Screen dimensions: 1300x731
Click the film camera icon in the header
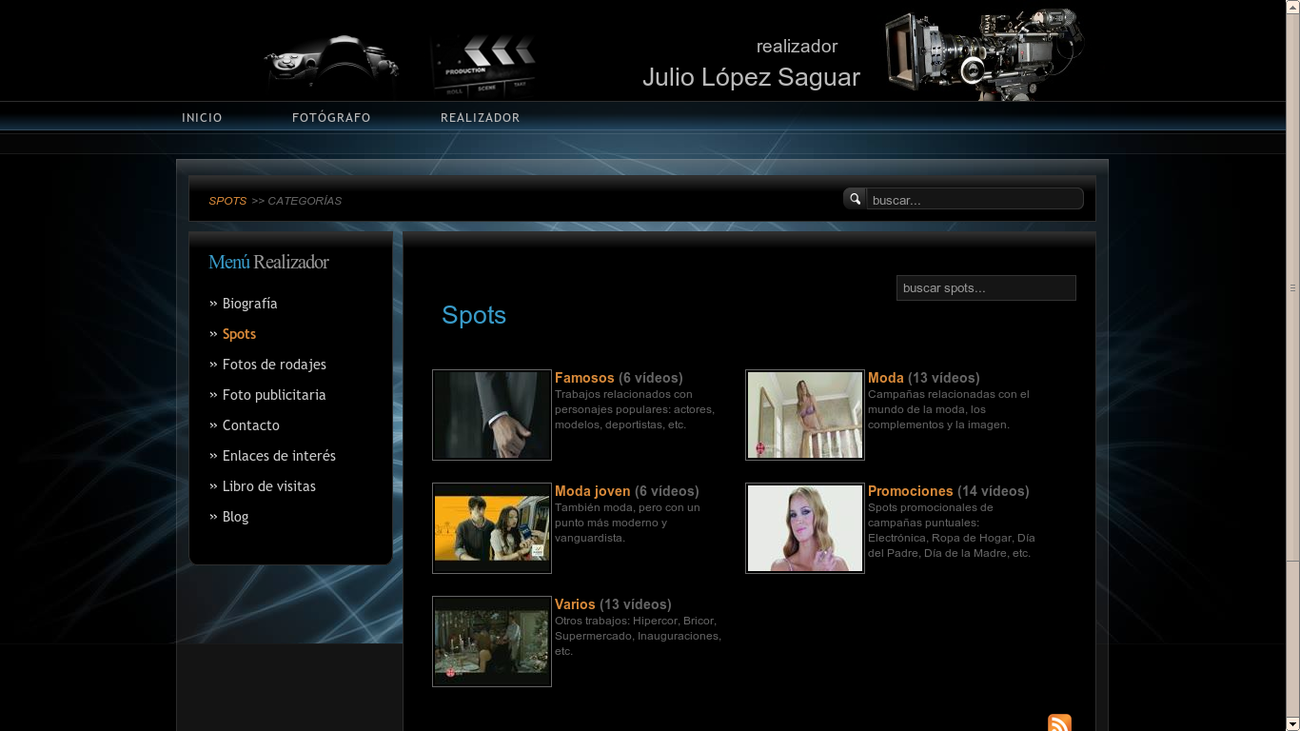(x=980, y=55)
